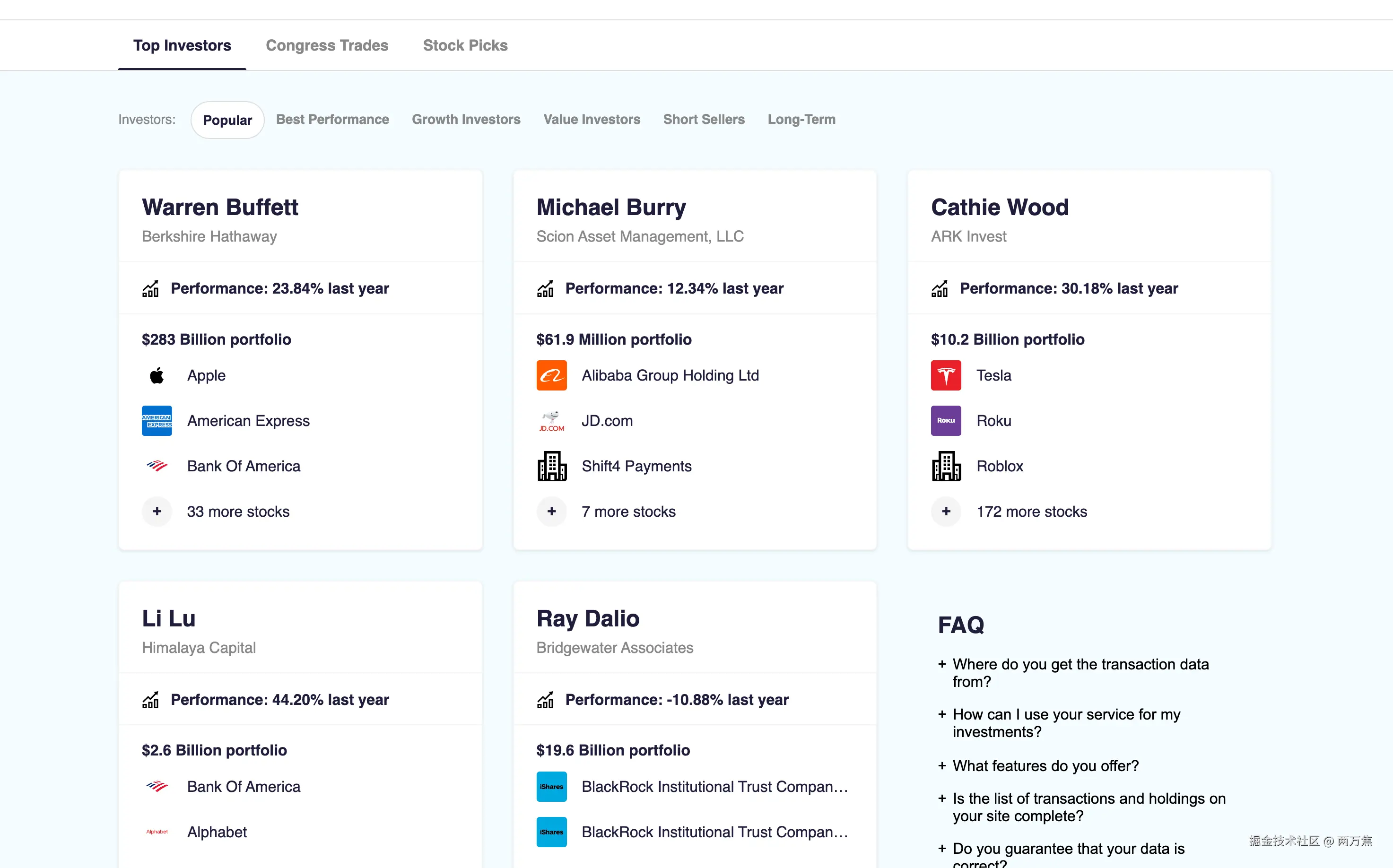Expand Buffett's 33 more stocks
1393x868 pixels.
(x=157, y=512)
